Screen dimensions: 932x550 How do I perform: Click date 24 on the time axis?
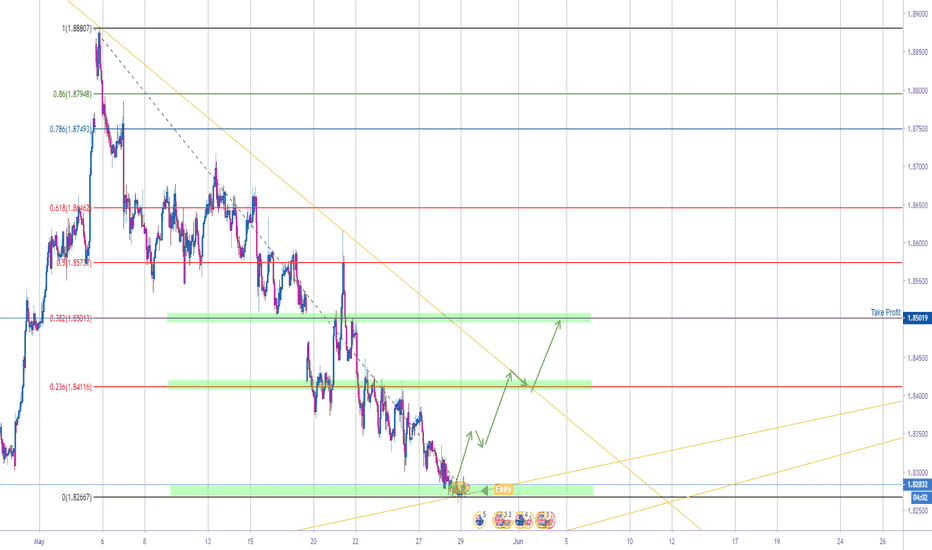point(840,542)
